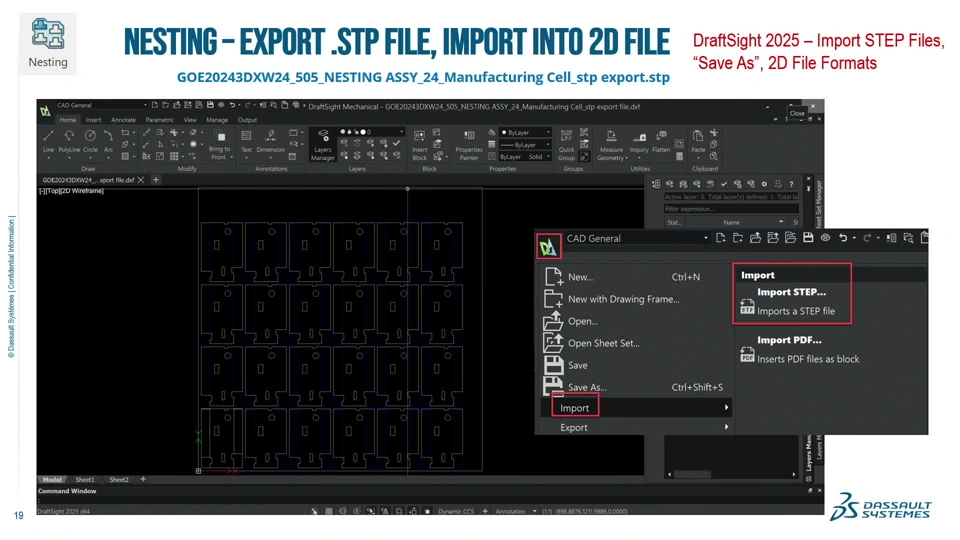Click Import PDF... option
The width and height of the screenshot is (960, 540).
(x=789, y=340)
